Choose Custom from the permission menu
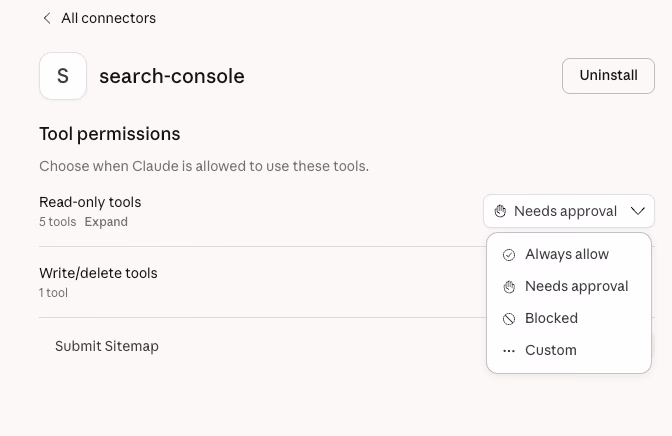672x436 pixels. (x=569, y=350)
